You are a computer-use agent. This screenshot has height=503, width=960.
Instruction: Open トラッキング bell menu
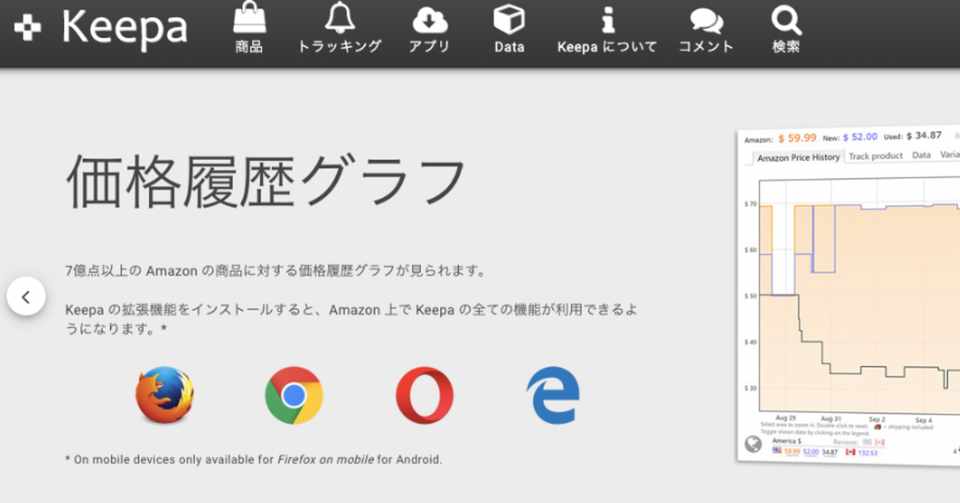[339, 28]
